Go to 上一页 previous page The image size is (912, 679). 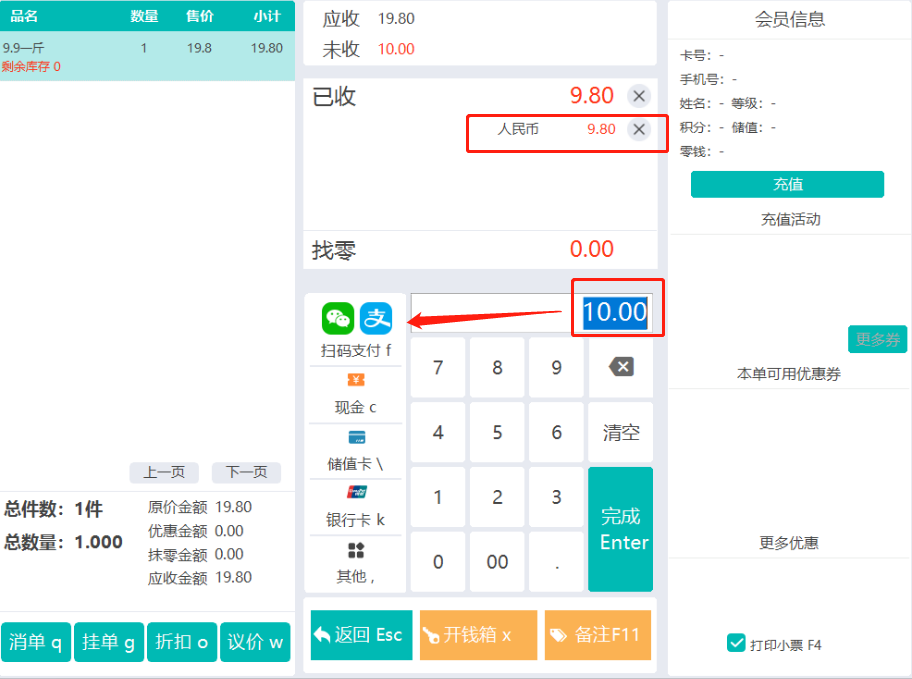tap(164, 472)
